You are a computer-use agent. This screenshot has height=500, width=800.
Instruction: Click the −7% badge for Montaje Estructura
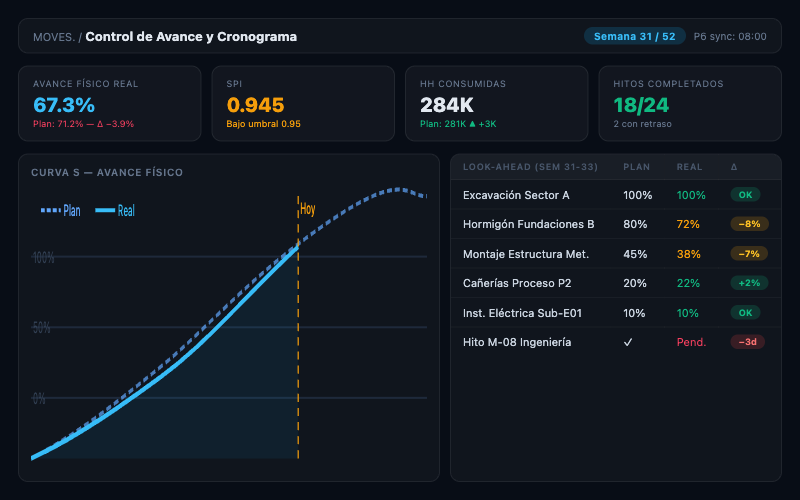748,254
